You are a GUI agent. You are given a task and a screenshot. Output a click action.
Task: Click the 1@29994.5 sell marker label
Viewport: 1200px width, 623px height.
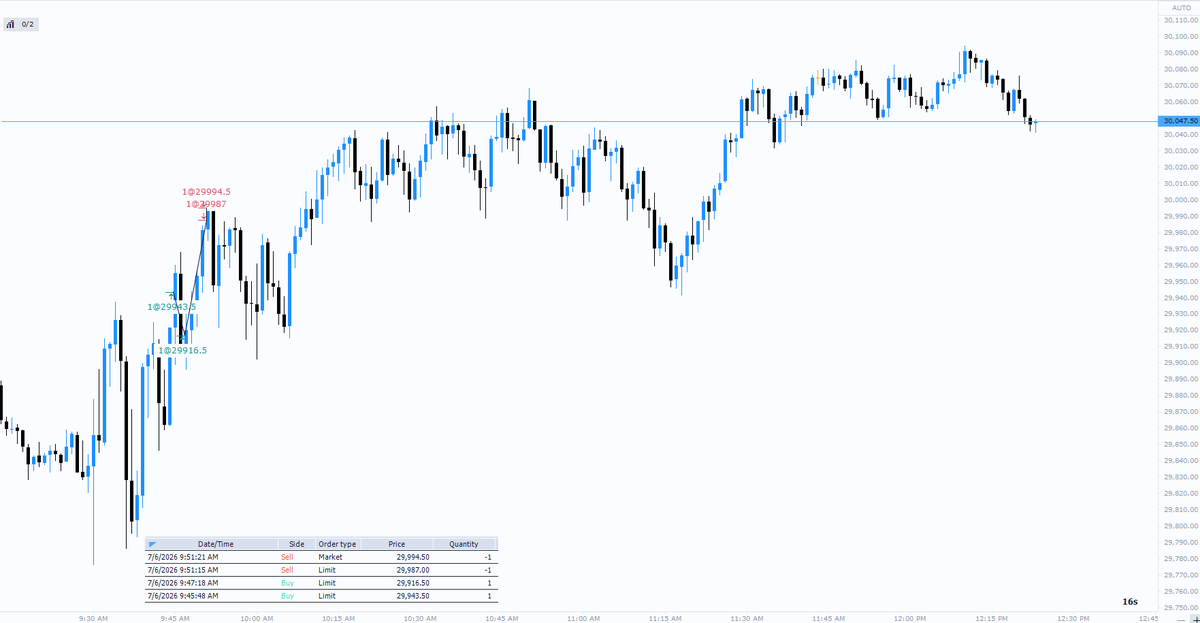pos(206,192)
